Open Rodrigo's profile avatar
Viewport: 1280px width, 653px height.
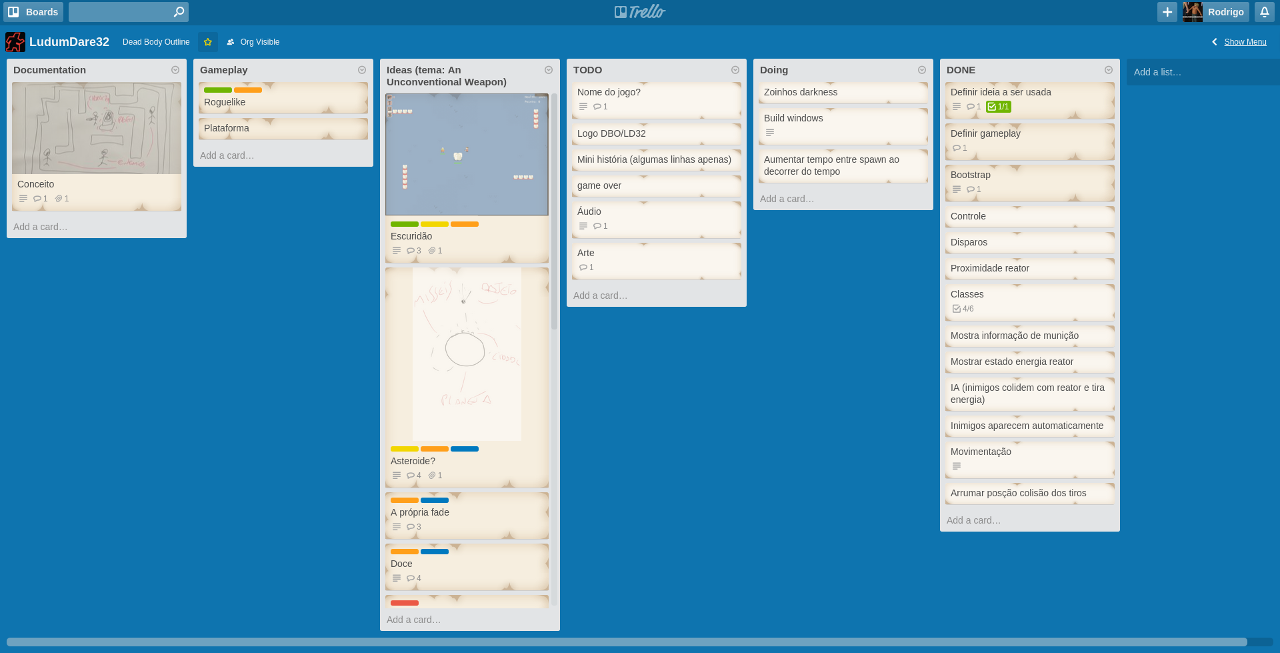1193,12
